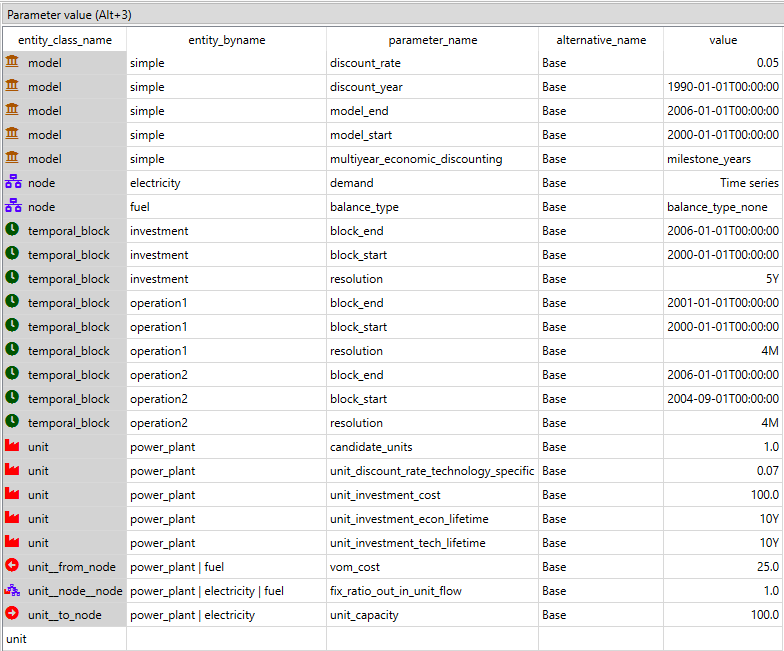Select the fuel entity_byname cell
784x651 pixels.
tap(226, 207)
